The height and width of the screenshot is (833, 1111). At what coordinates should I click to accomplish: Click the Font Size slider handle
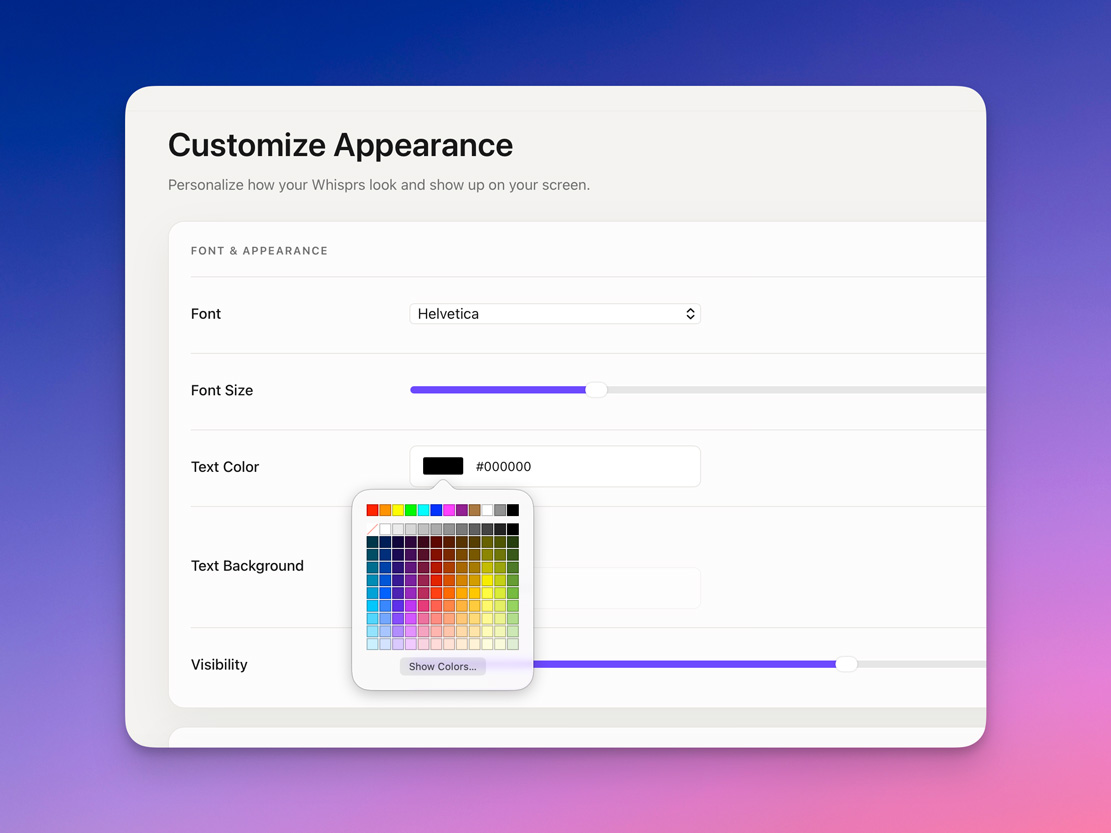tap(597, 390)
